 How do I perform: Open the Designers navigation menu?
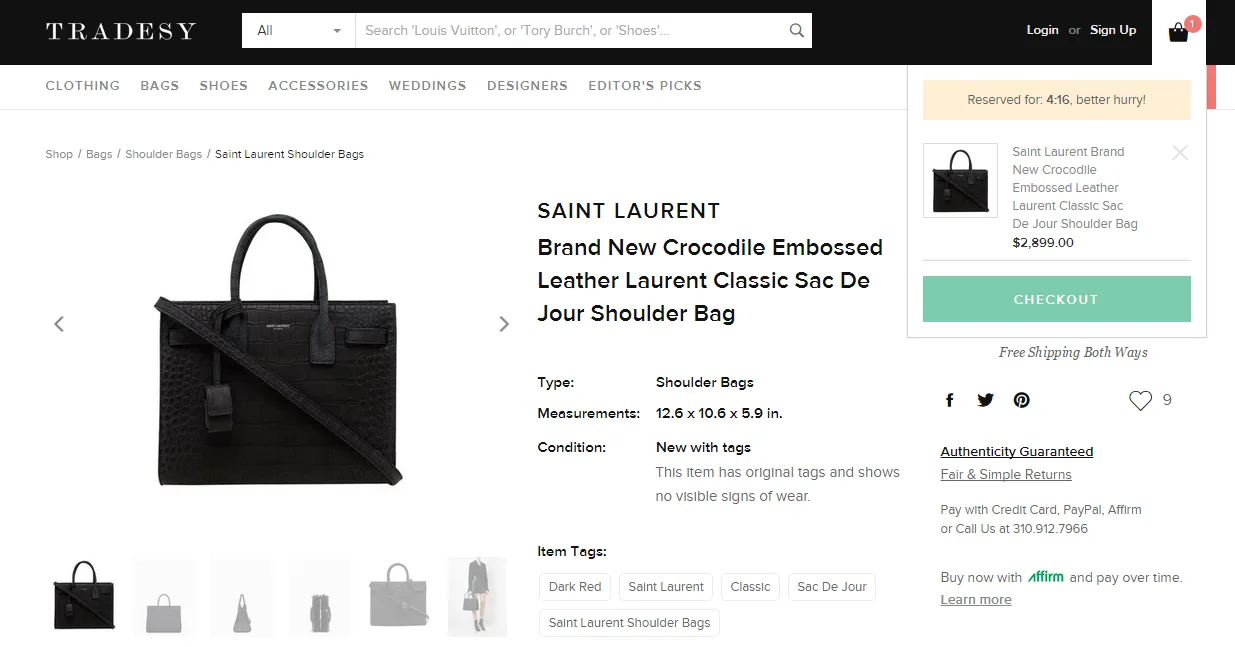[x=527, y=86]
